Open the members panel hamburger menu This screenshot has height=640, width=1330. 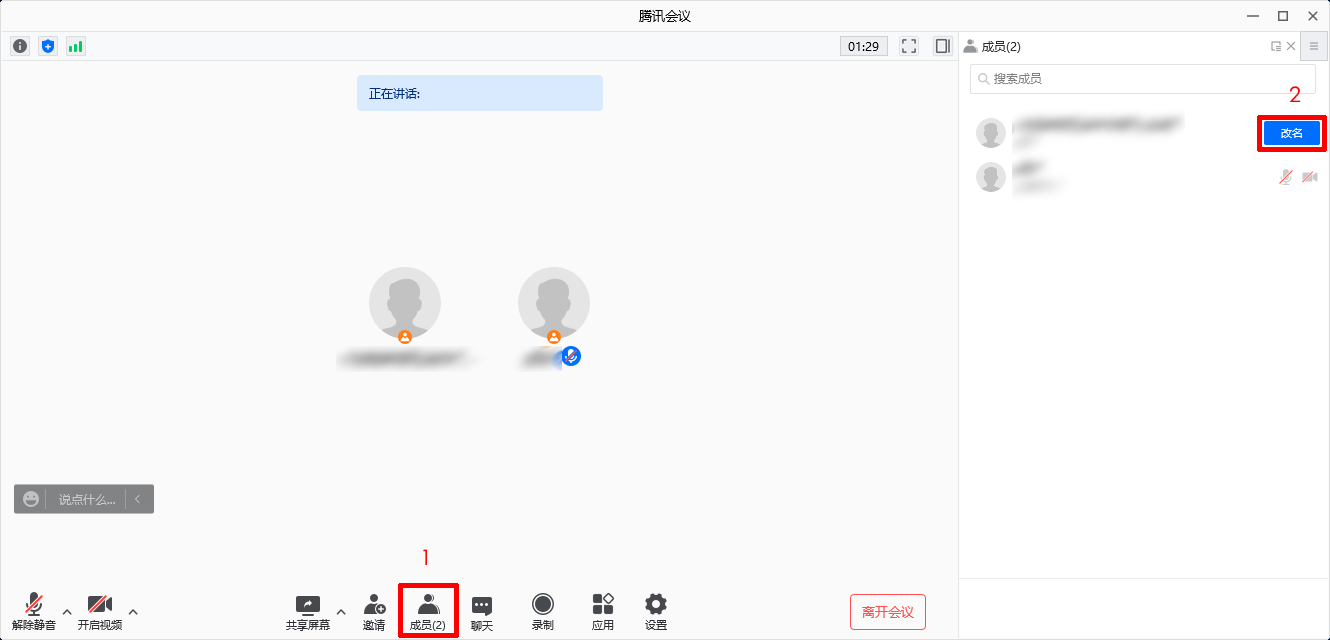(x=1314, y=46)
